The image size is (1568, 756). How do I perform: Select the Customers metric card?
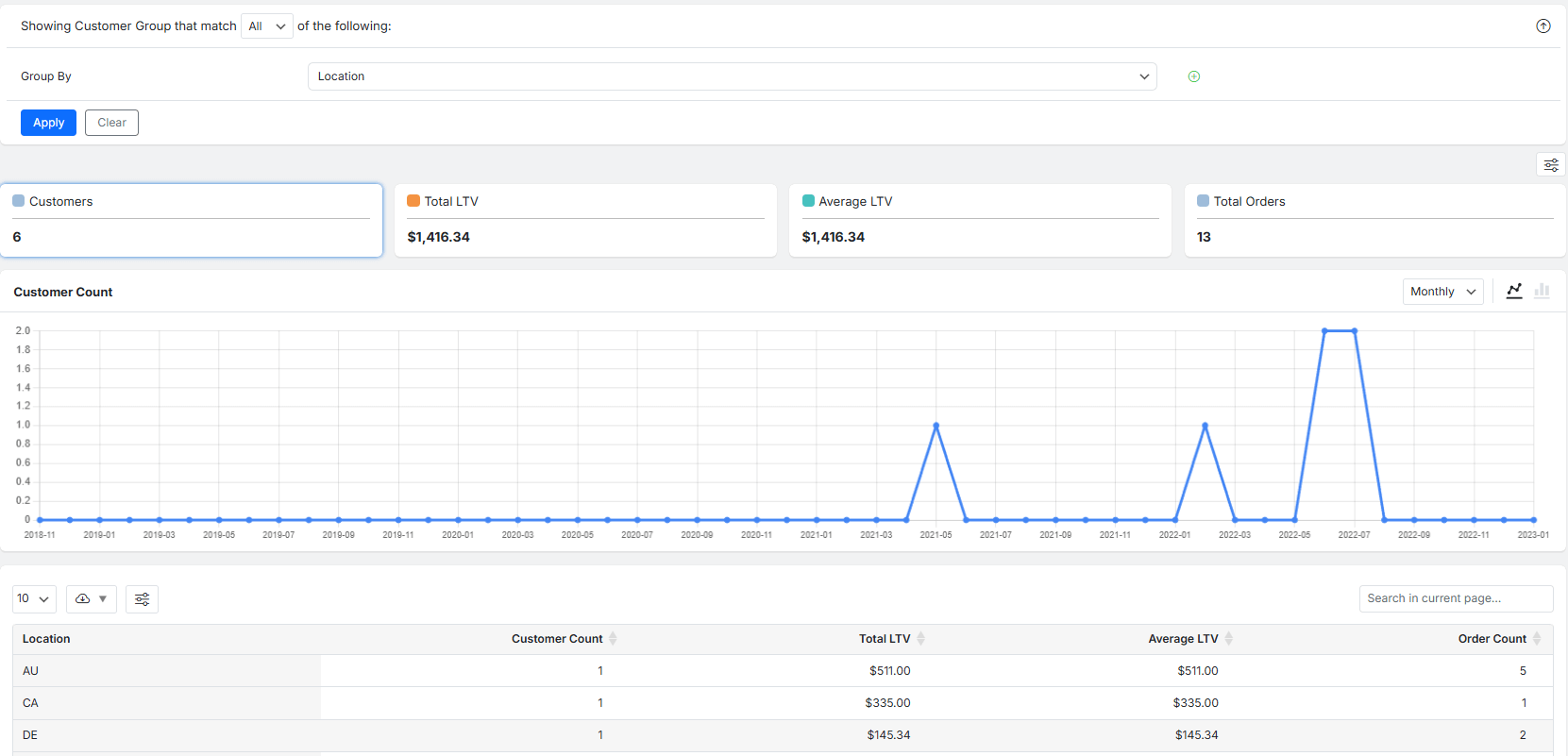[191, 220]
